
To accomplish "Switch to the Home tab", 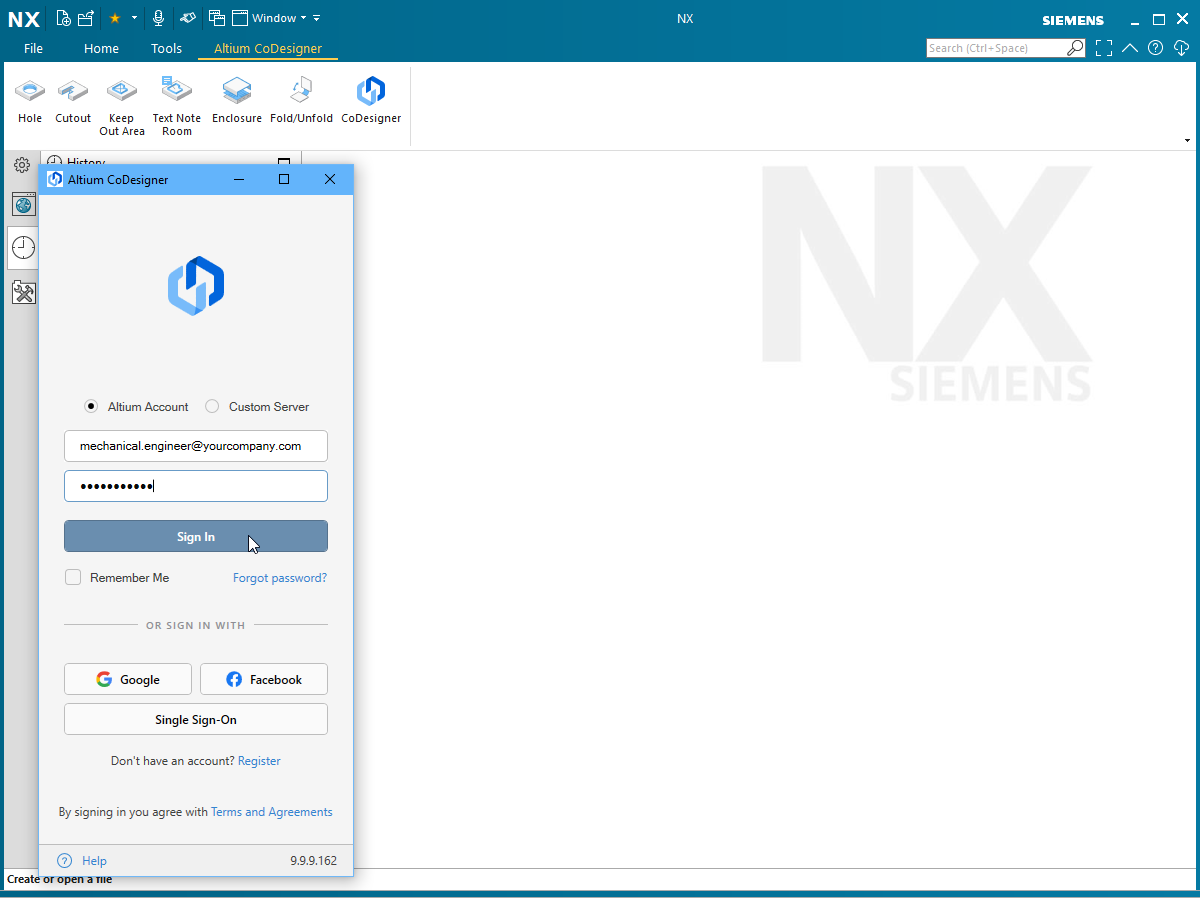I will (101, 48).
